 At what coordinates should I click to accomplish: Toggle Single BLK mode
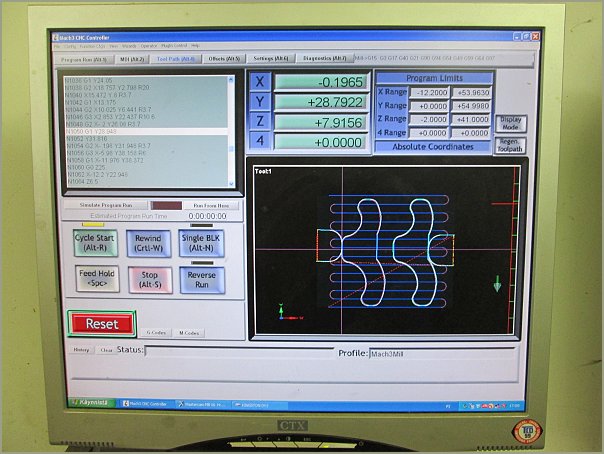click(x=202, y=243)
